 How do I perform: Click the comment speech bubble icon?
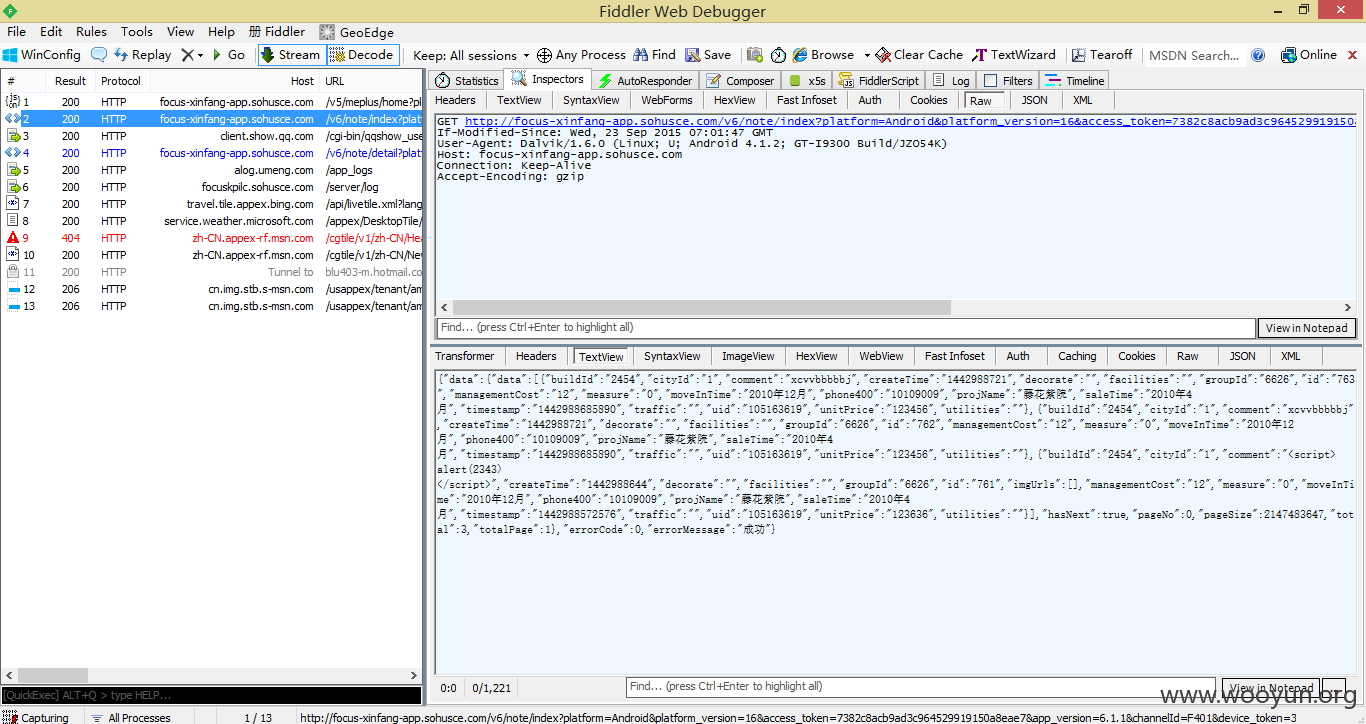click(99, 55)
